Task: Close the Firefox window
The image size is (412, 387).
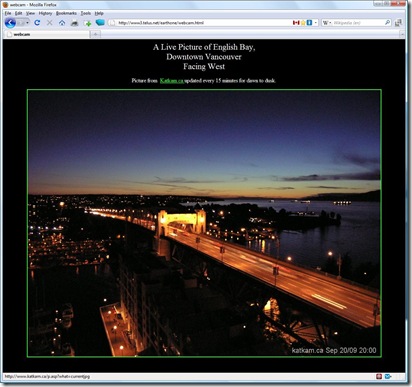Action: 399,4
